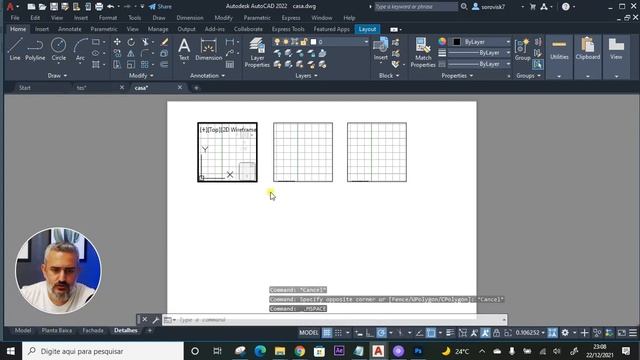The height and width of the screenshot is (360, 640).
Task: Toggle object snap in status bar
Action: point(431,333)
